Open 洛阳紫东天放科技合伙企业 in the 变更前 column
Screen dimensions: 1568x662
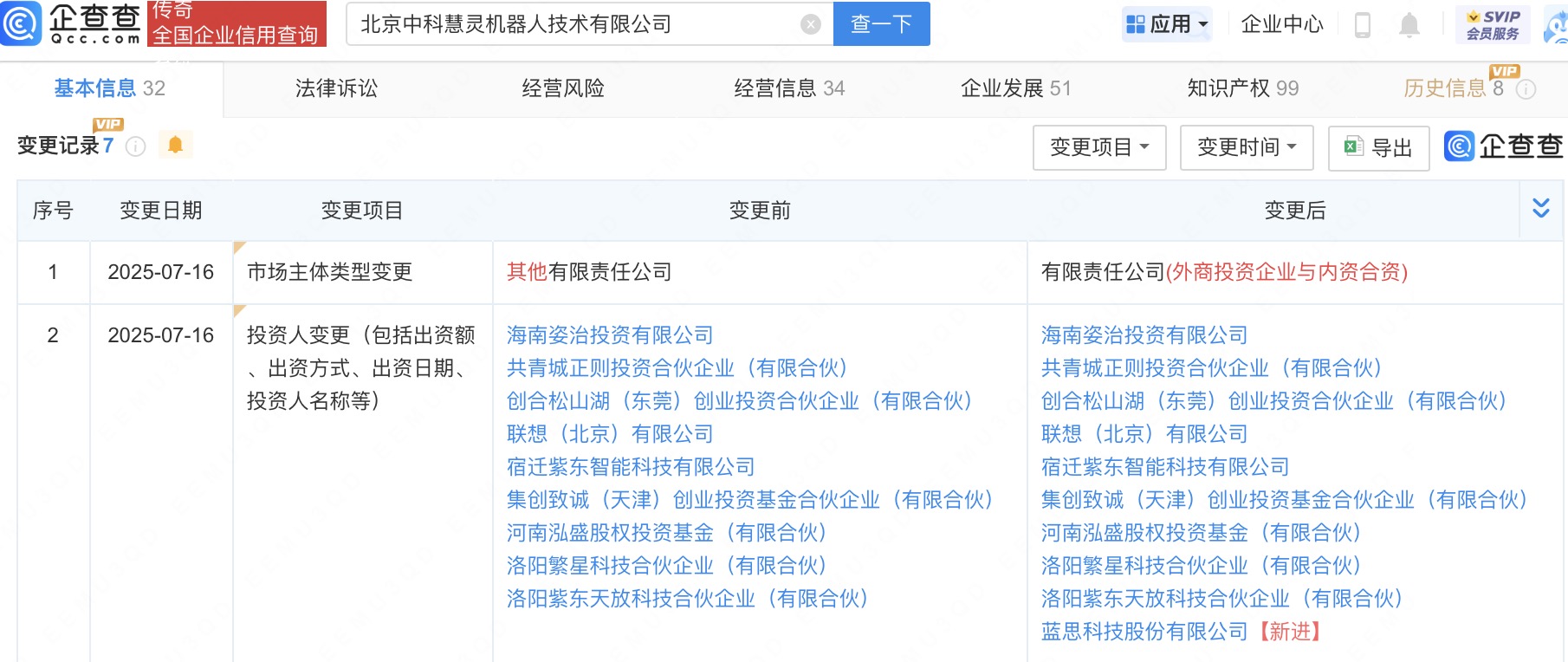688,599
